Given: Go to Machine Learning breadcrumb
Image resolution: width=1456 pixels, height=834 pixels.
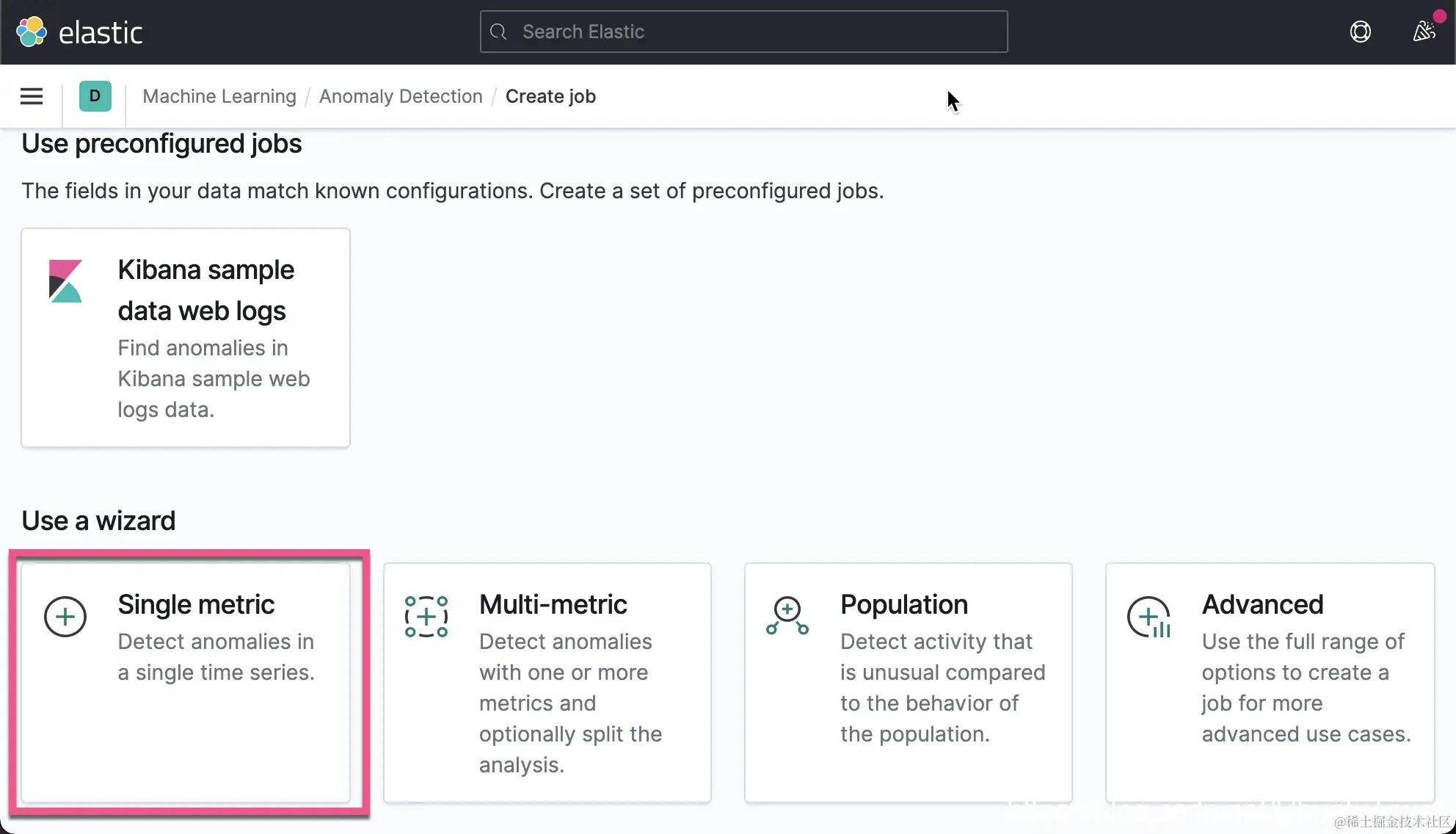Looking at the screenshot, I should [x=219, y=96].
